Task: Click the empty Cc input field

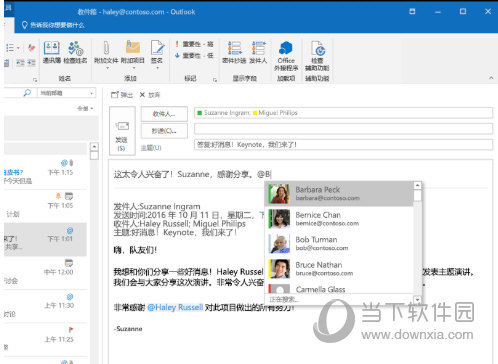Action: [x=343, y=129]
